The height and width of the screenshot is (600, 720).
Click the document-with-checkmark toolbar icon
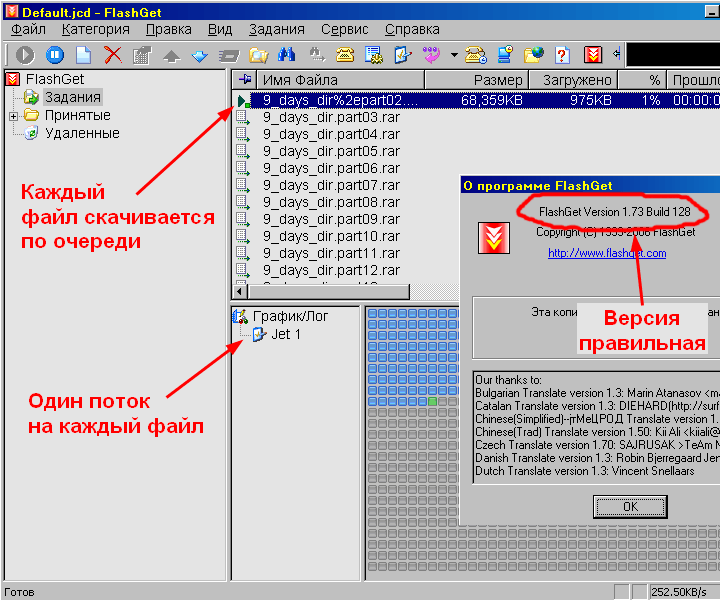403,55
